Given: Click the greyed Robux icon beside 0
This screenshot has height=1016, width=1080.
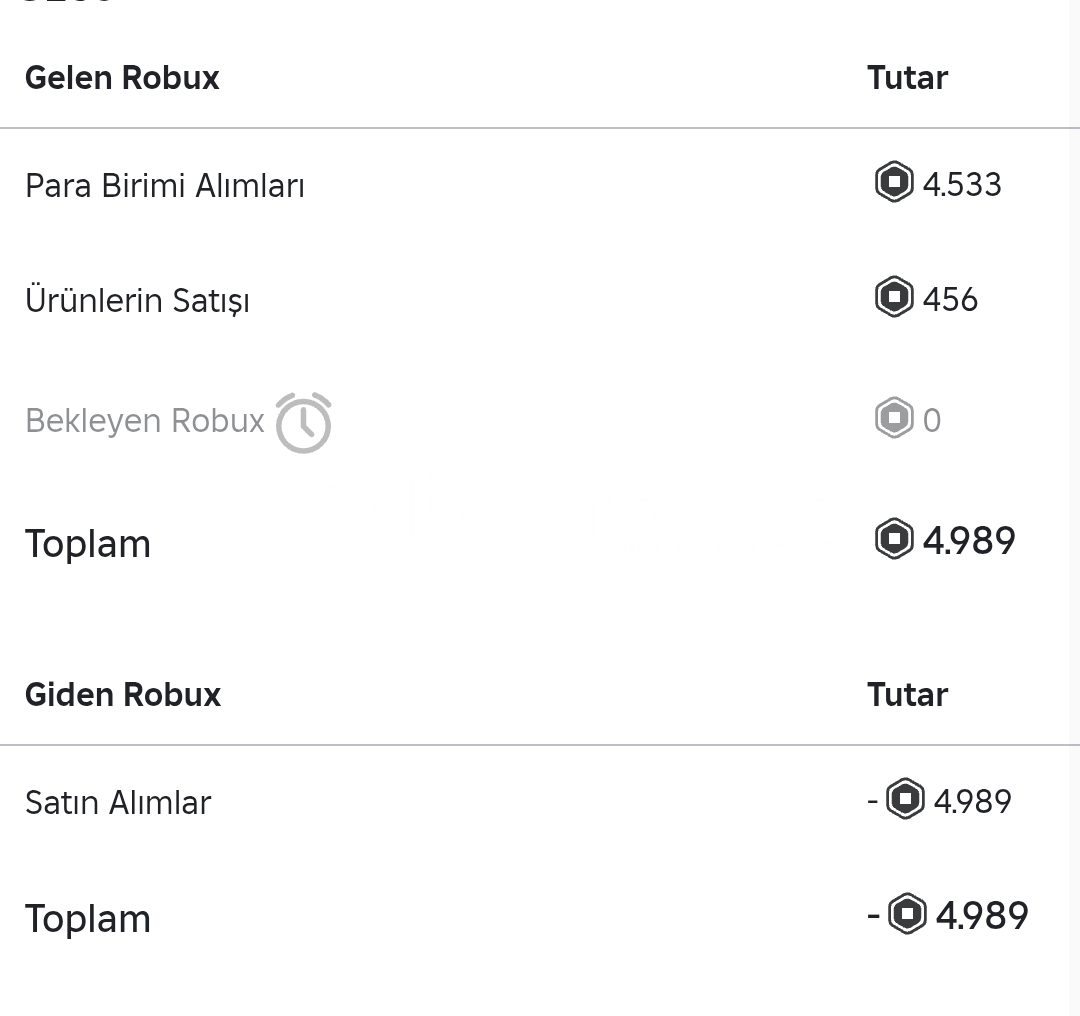Looking at the screenshot, I should (x=894, y=417).
